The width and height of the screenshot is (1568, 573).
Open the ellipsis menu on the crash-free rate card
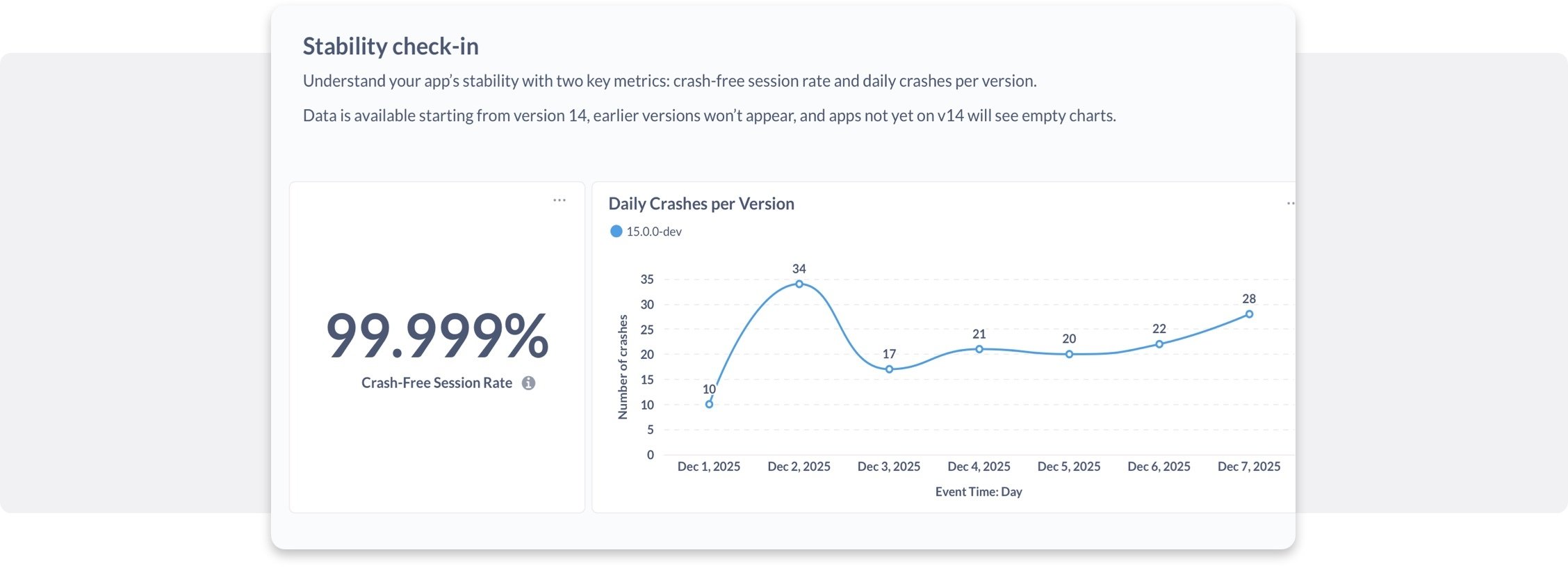(x=560, y=200)
